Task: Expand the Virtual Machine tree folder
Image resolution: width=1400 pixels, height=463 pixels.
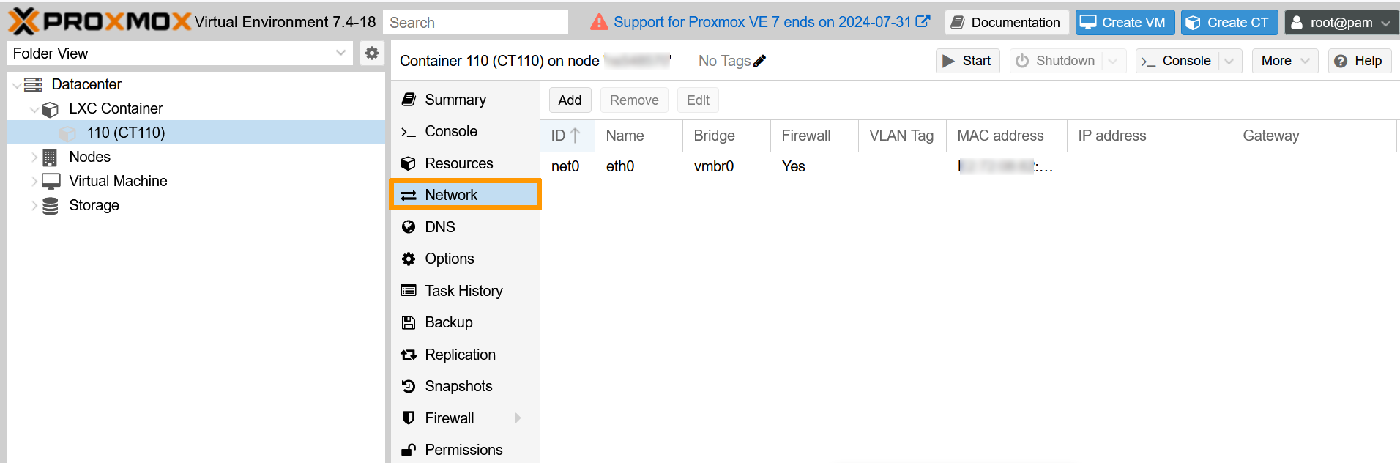Action: [x=35, y=181]
